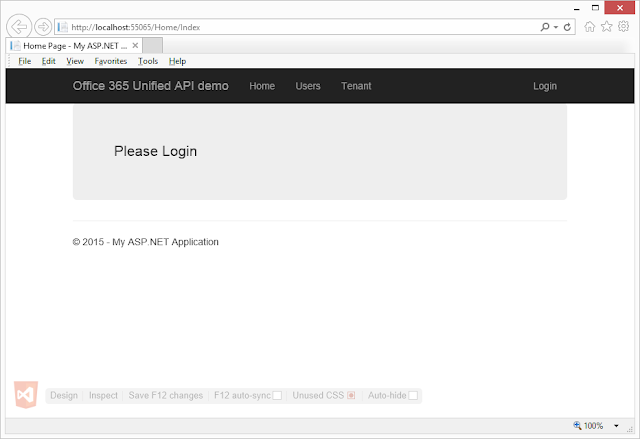
Task: Click the browser Forward arrow button
Action: click(43, 27)
